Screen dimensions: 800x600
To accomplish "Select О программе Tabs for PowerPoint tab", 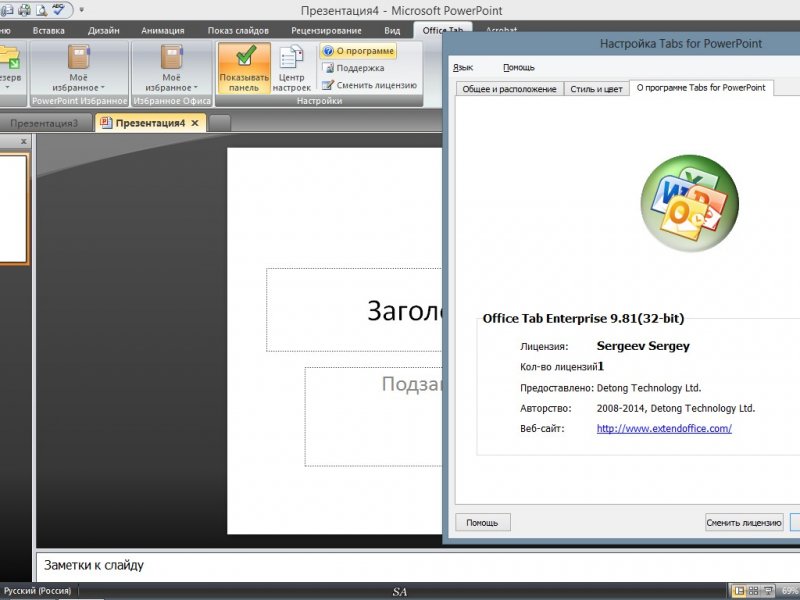I will (701, 88).
